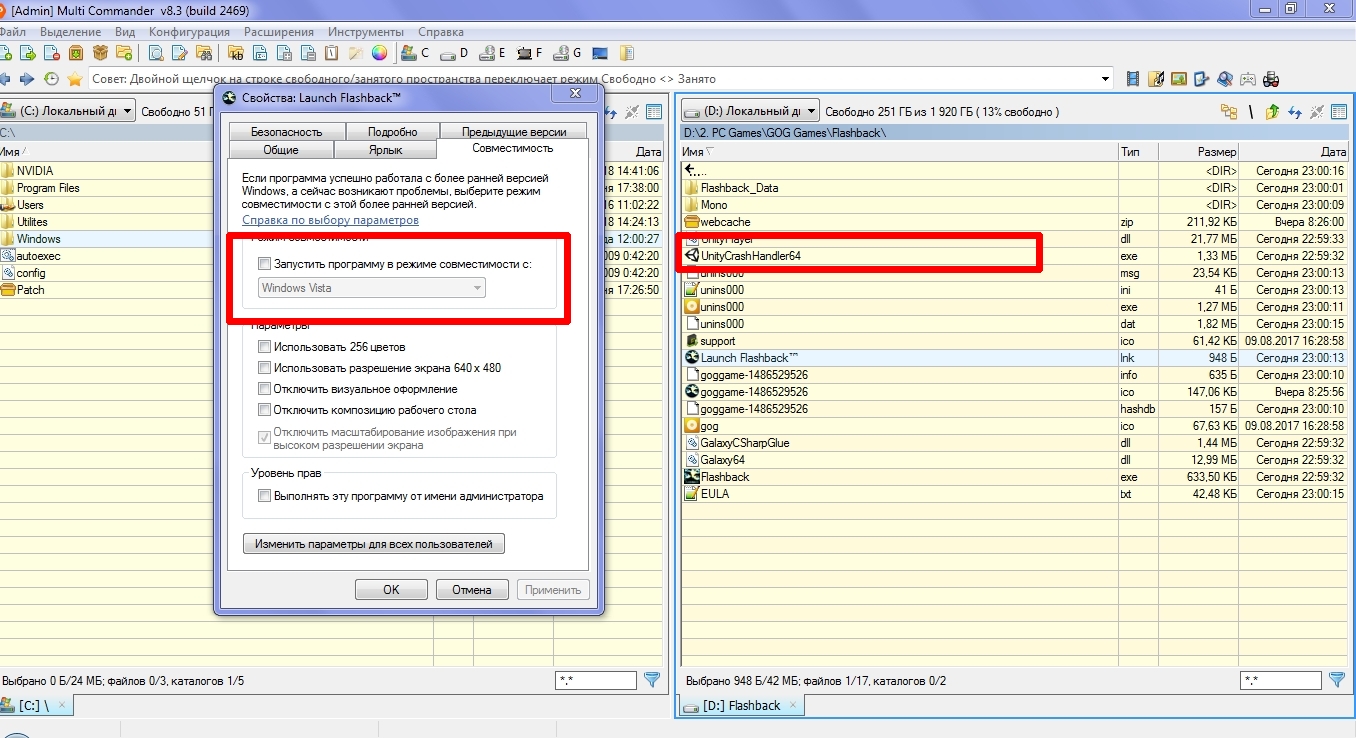Go up one folder in right panel
This screenshot has height=738, width=1356.
(x=1272, y=112)
